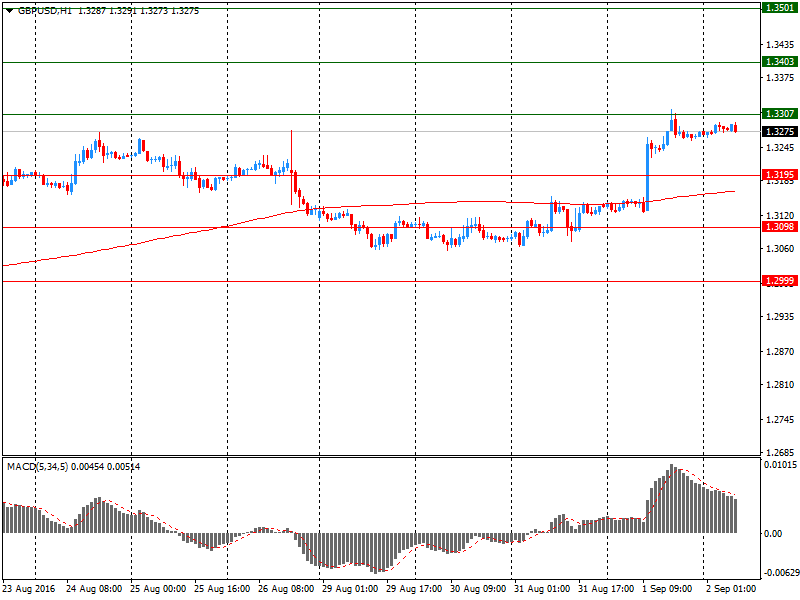The image size is (800, 600).
Task: Select the 25 Aug 00:00 time axis label
Action: tap(158, 589)
